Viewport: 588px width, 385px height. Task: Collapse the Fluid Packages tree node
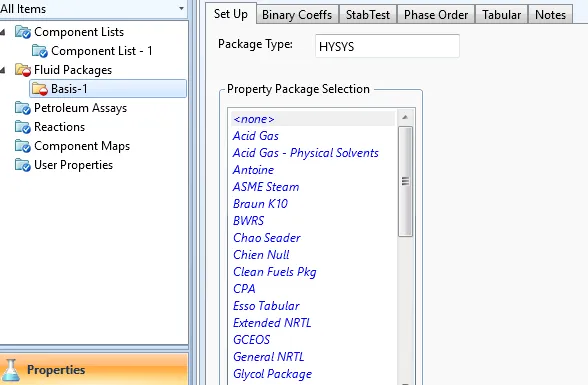(x=3, y=70)
